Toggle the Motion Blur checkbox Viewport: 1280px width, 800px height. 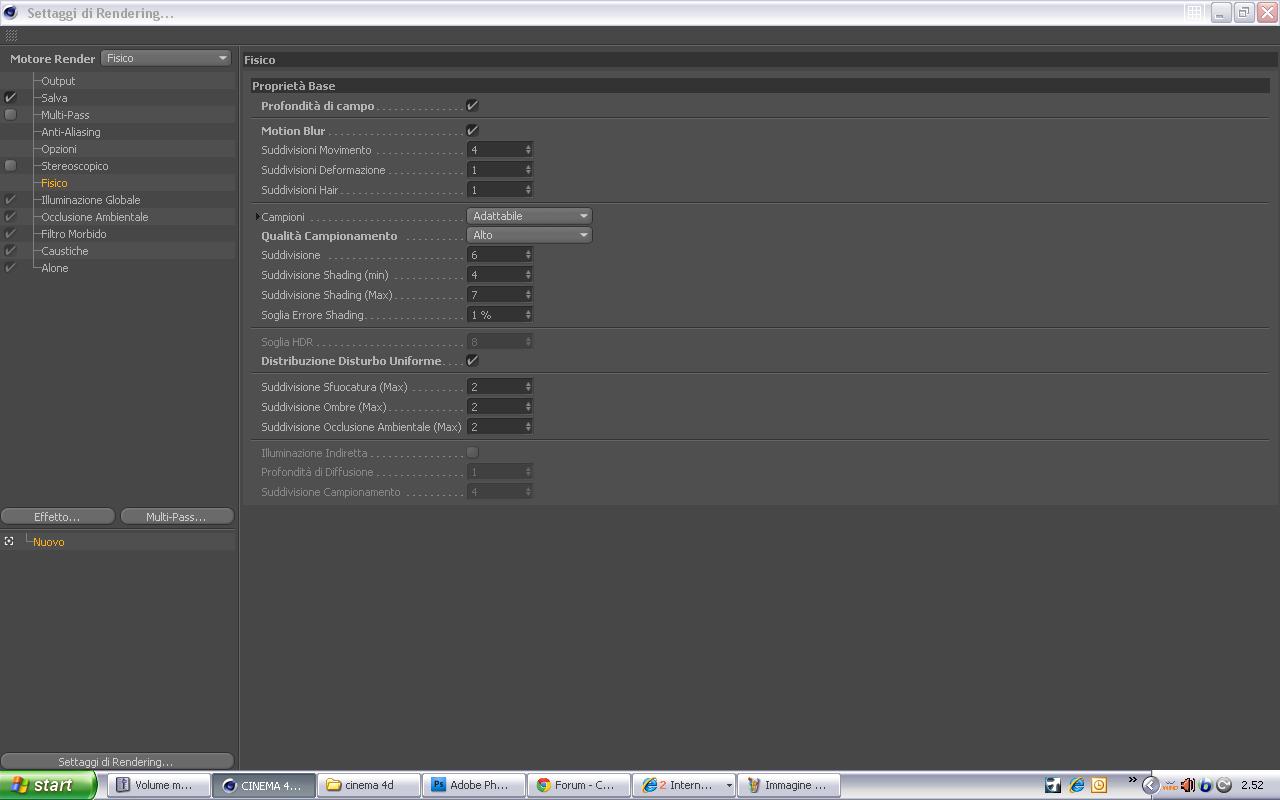click(x=472, y=130)
